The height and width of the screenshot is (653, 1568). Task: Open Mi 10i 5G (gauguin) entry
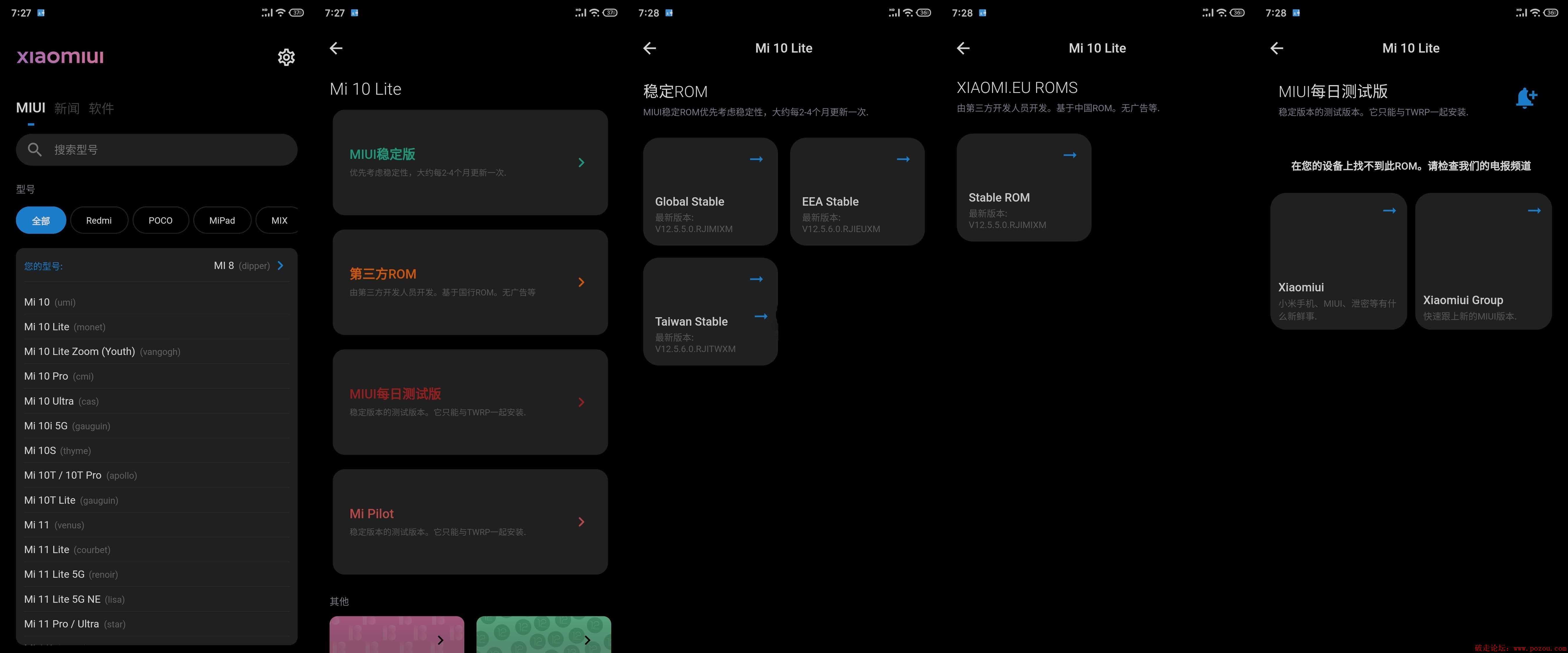coord(157,426)
